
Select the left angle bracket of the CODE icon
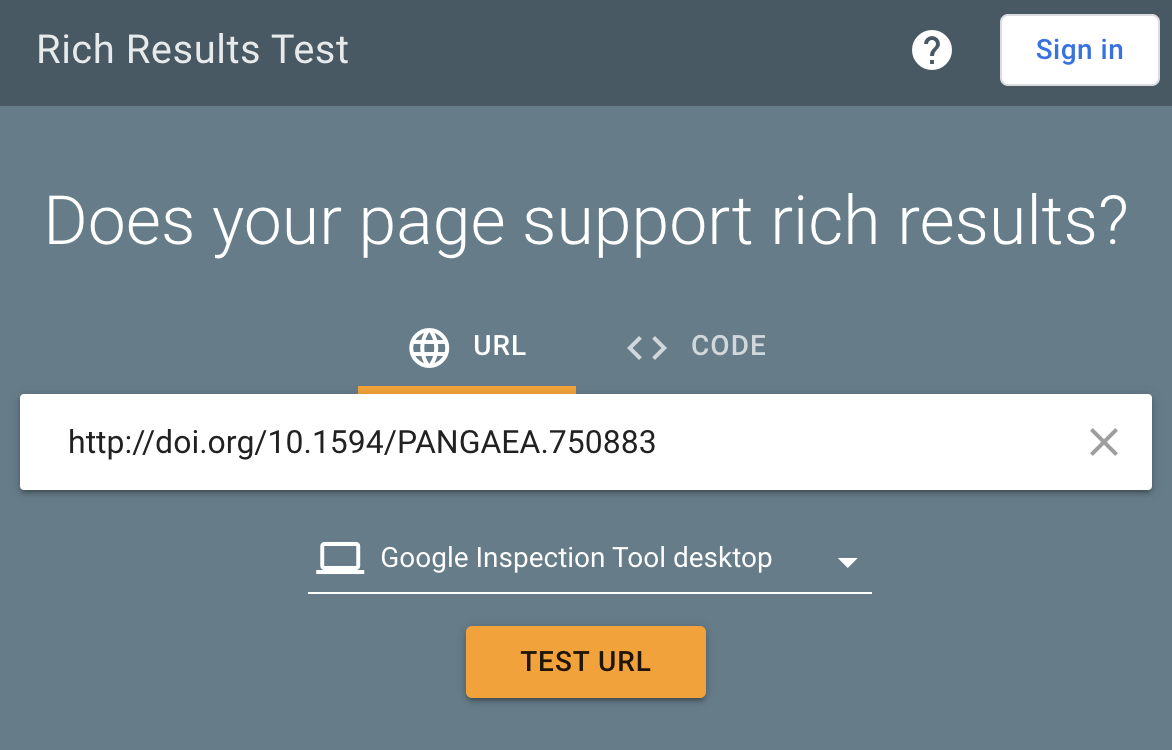pyautogui.click(x=634, y=348)
